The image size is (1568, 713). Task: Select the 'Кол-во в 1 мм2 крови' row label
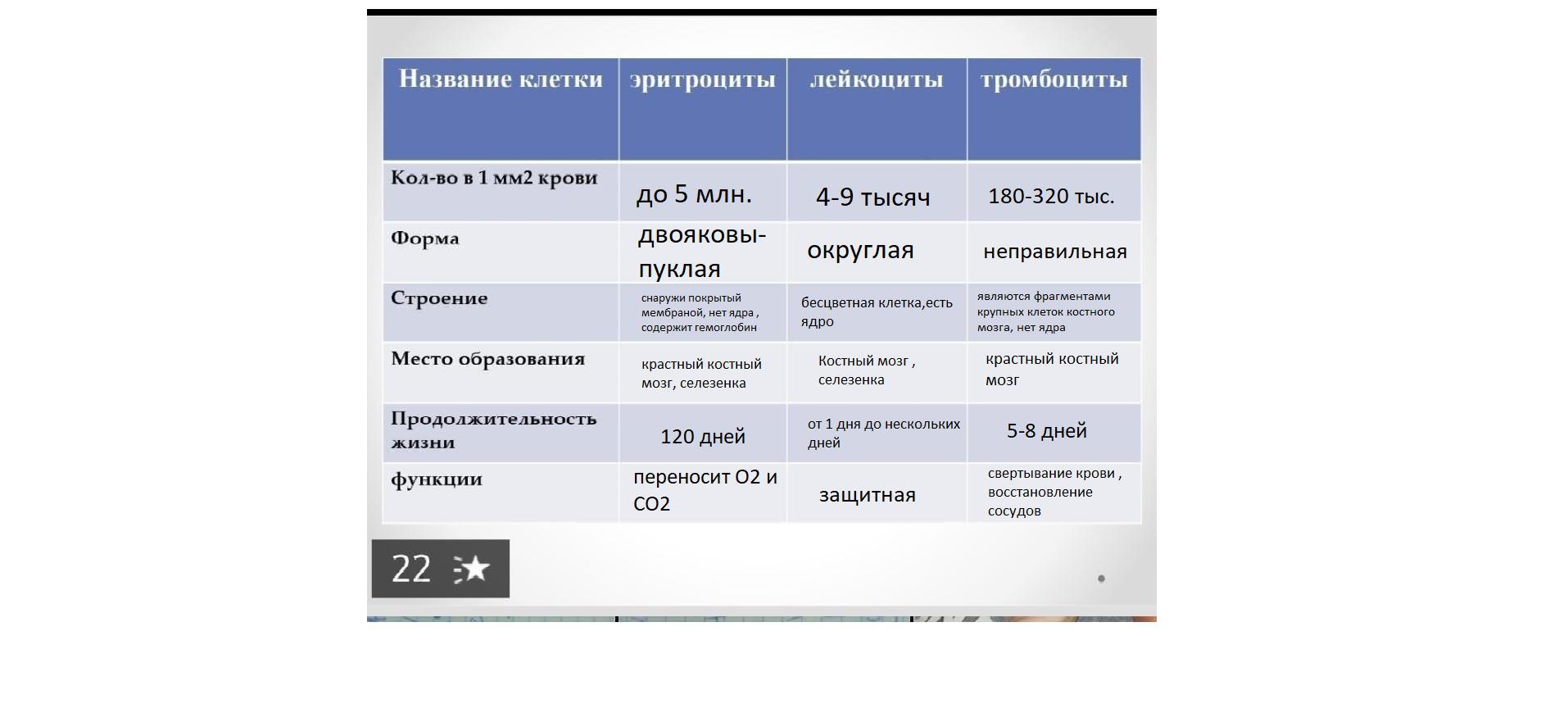tap(494, 178)
